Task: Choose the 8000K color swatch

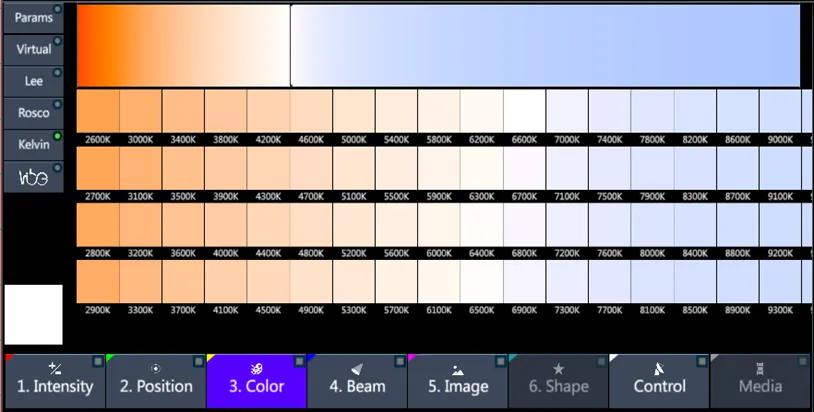Action: coord(652,225)
